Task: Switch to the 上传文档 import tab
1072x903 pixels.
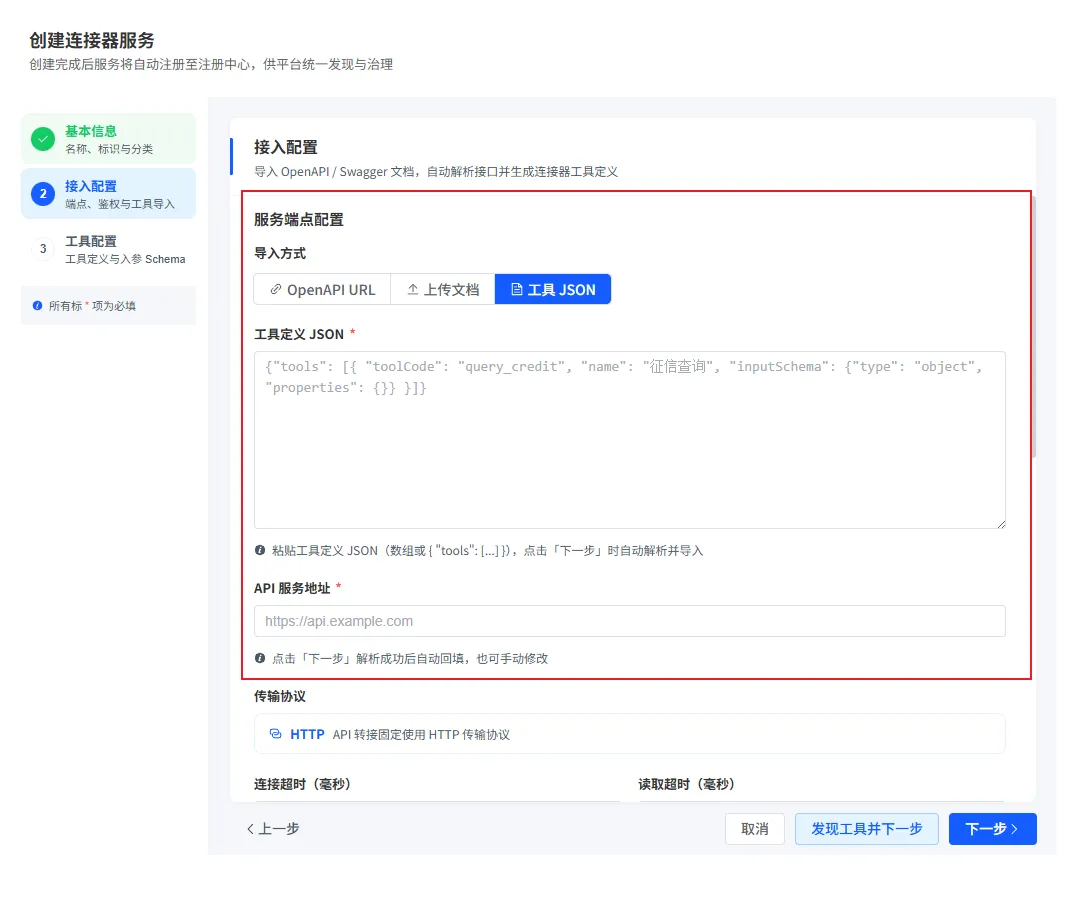Action: pos(442,289)
